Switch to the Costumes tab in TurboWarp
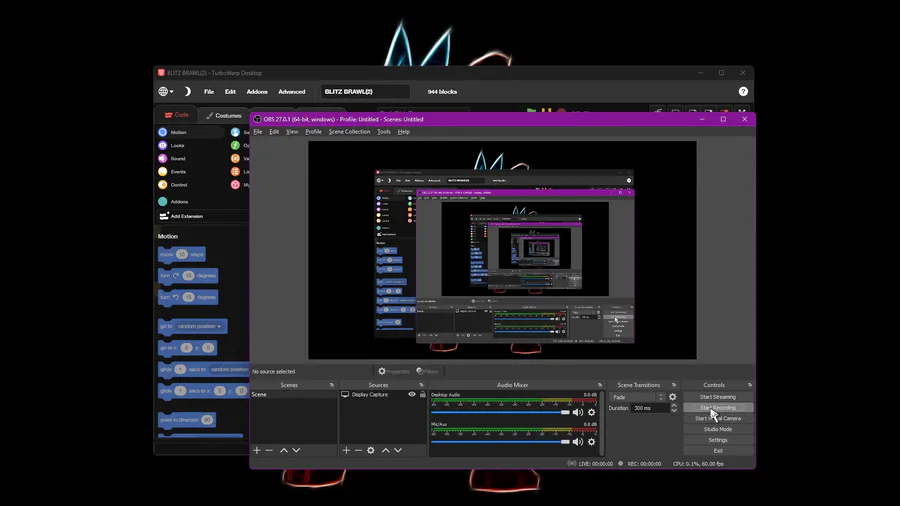 (x=224, y=115)
